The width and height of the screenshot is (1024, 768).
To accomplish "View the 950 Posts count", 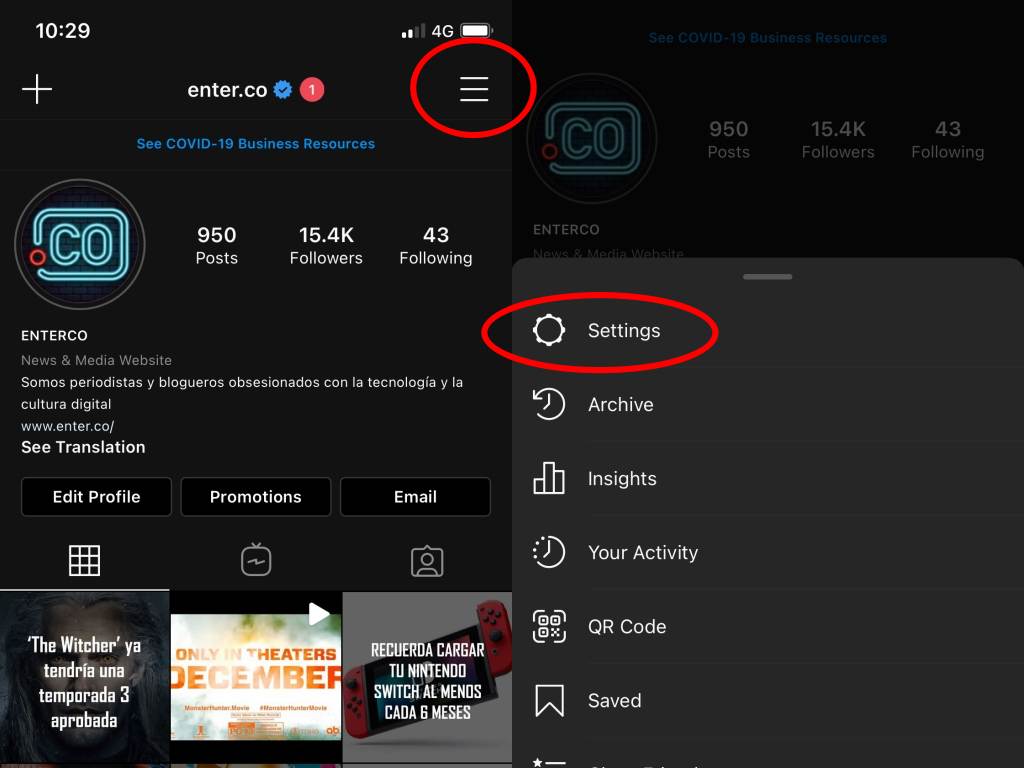I will click(216, 245).
